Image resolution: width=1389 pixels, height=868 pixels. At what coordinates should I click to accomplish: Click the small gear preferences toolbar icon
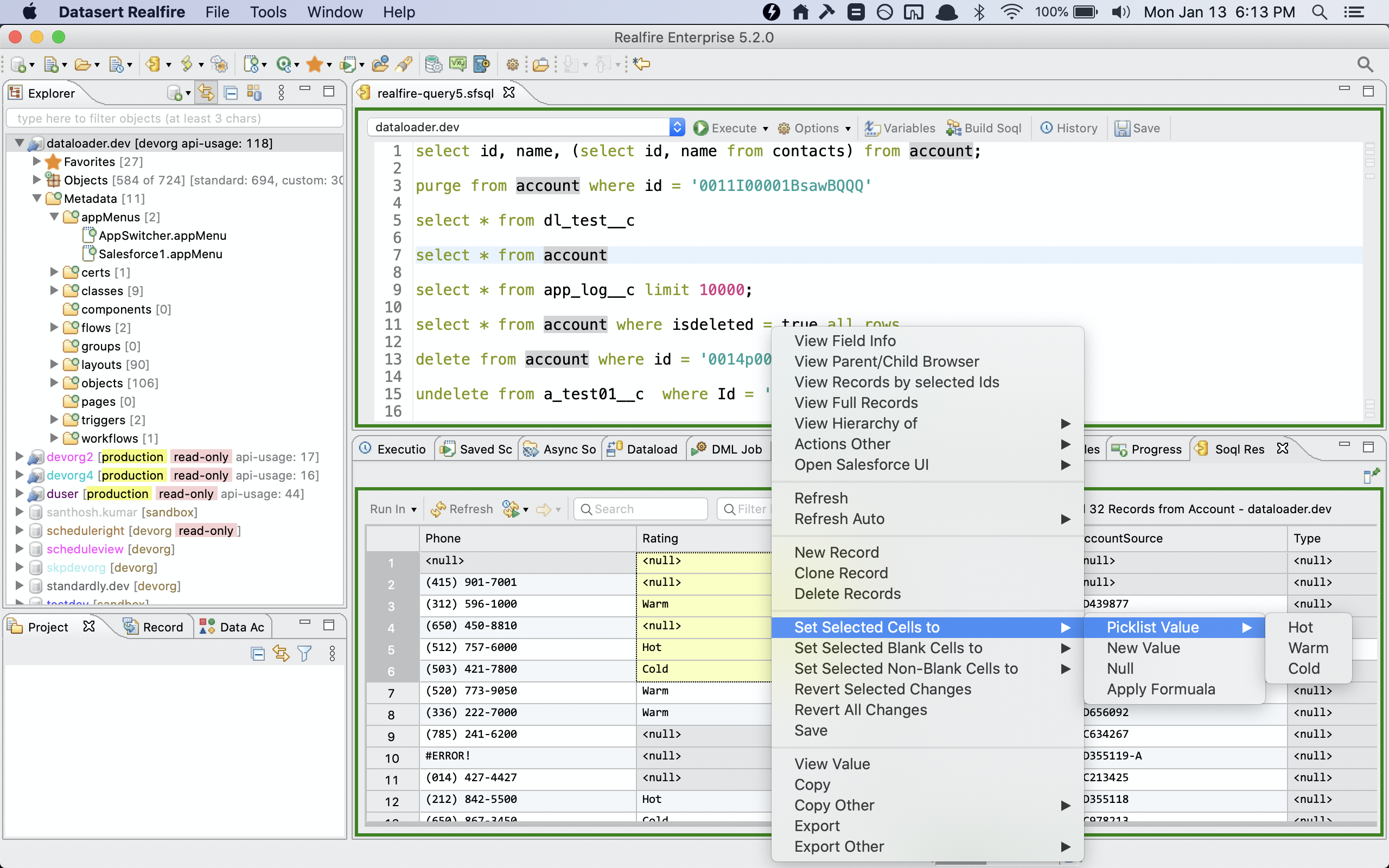click(x=513, y=65)
